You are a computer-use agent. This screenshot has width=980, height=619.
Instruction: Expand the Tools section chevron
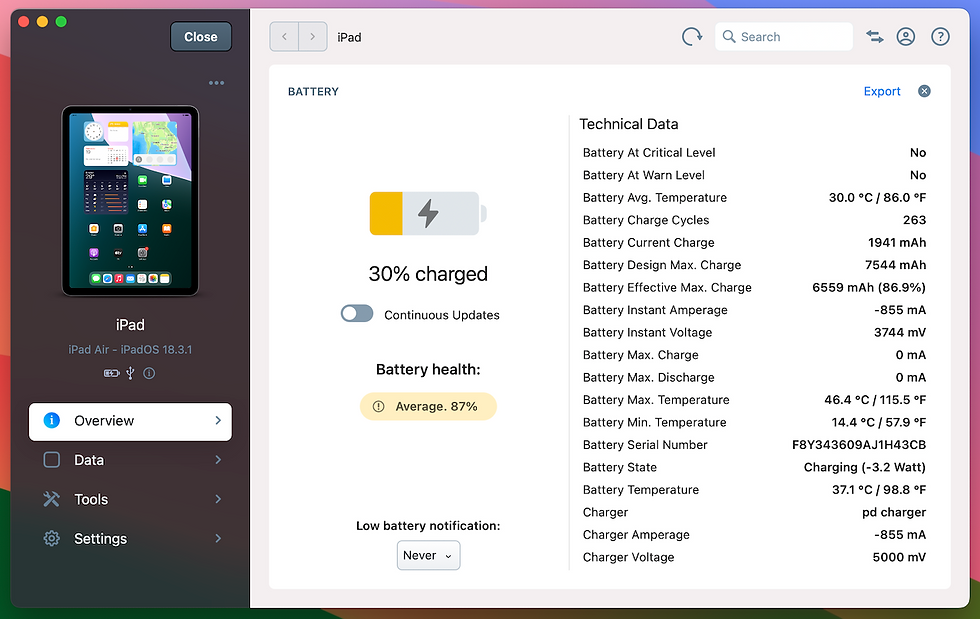218,499
